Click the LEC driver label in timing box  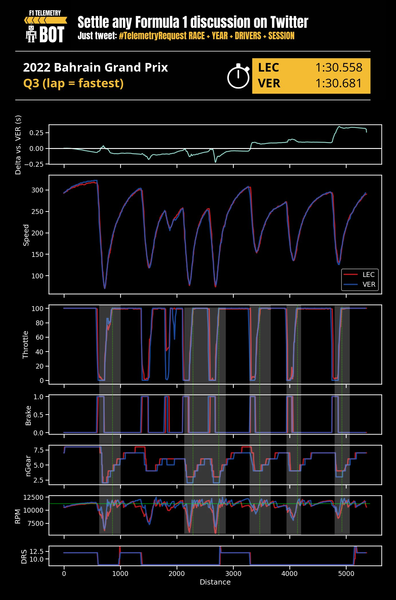[x=269, y=67]
